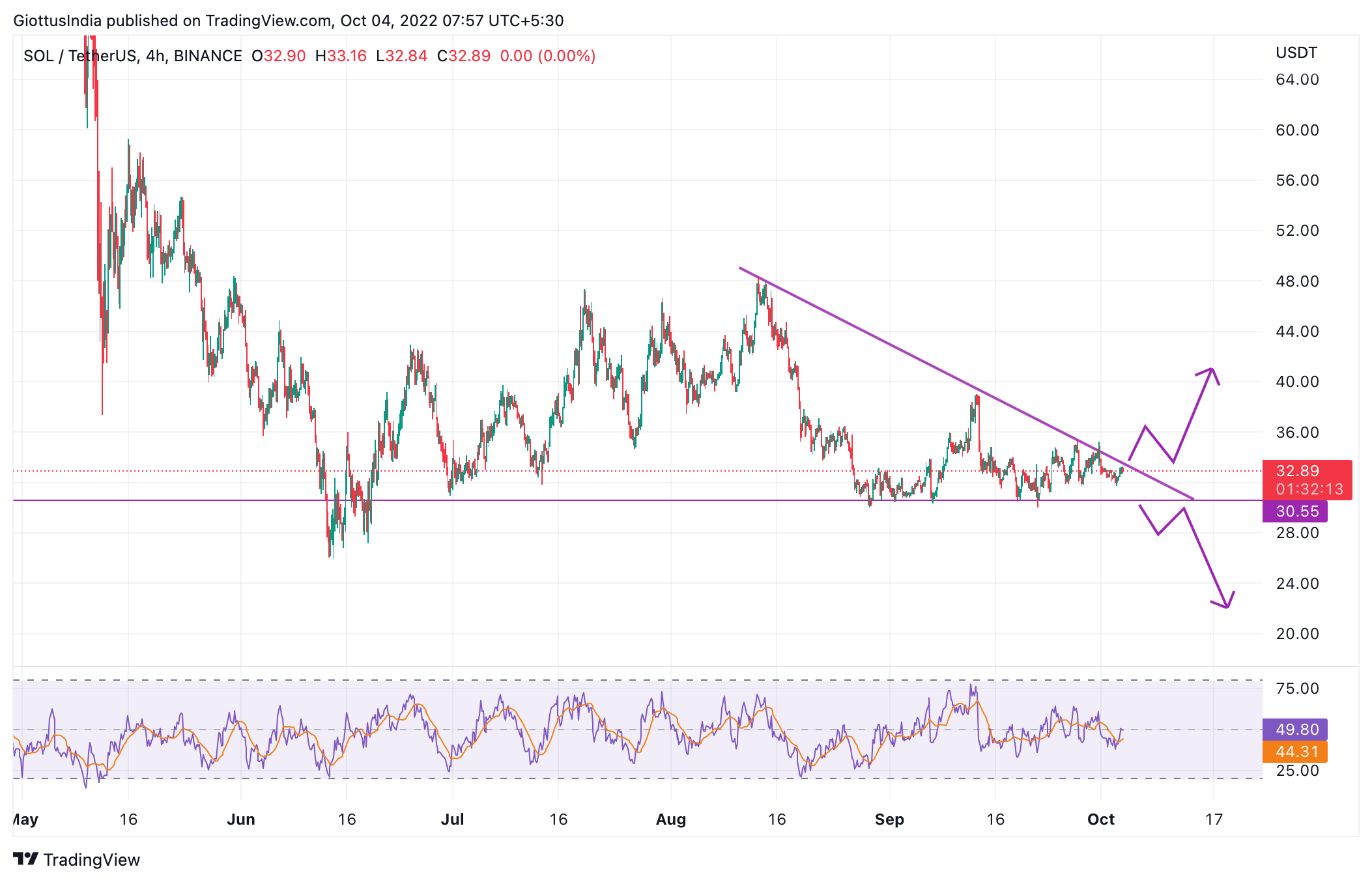Click the Sep date on time axis
Viewport: 1372px width, 882px height.
(889, 819)
